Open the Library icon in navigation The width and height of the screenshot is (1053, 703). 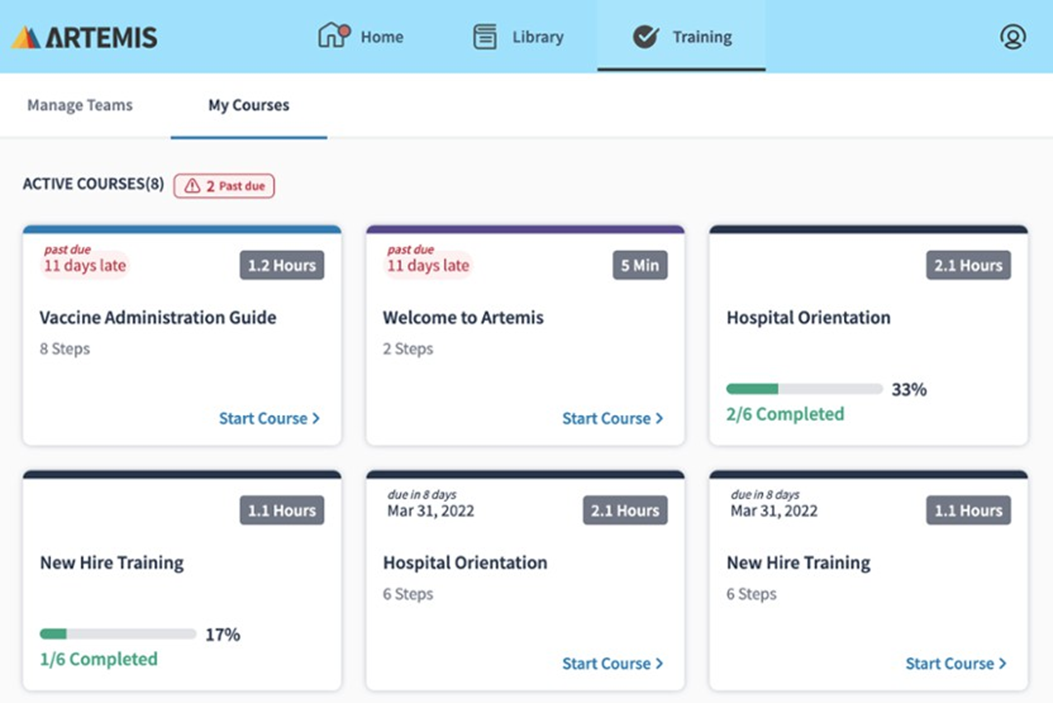pyautogui.click(x=485, y=37)
